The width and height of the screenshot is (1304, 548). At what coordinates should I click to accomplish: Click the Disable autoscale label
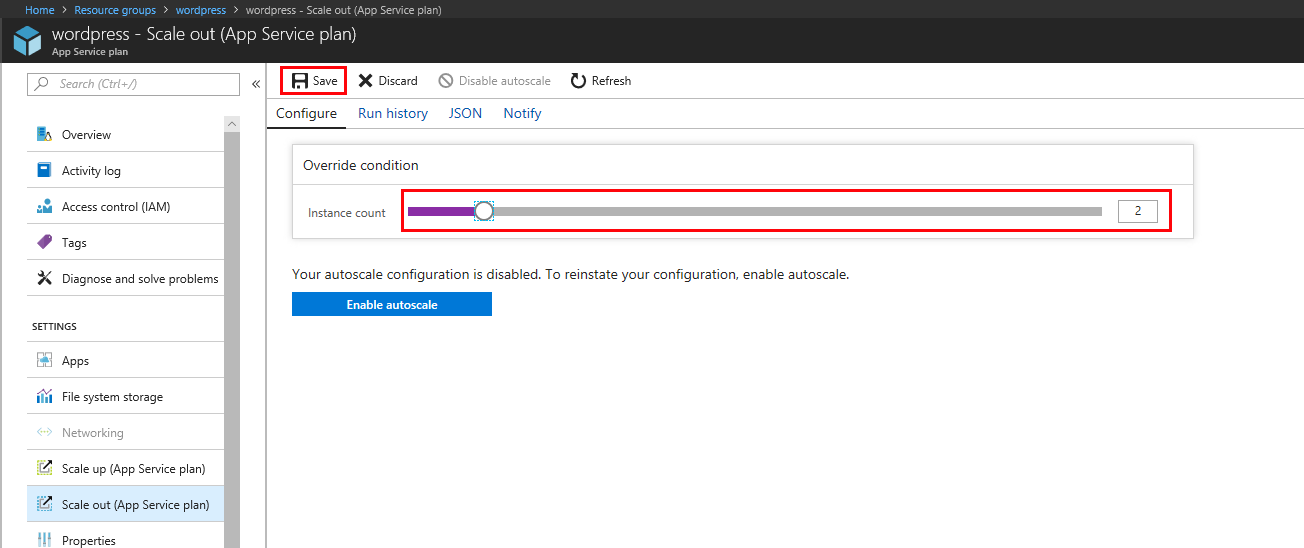coord(504,81)
